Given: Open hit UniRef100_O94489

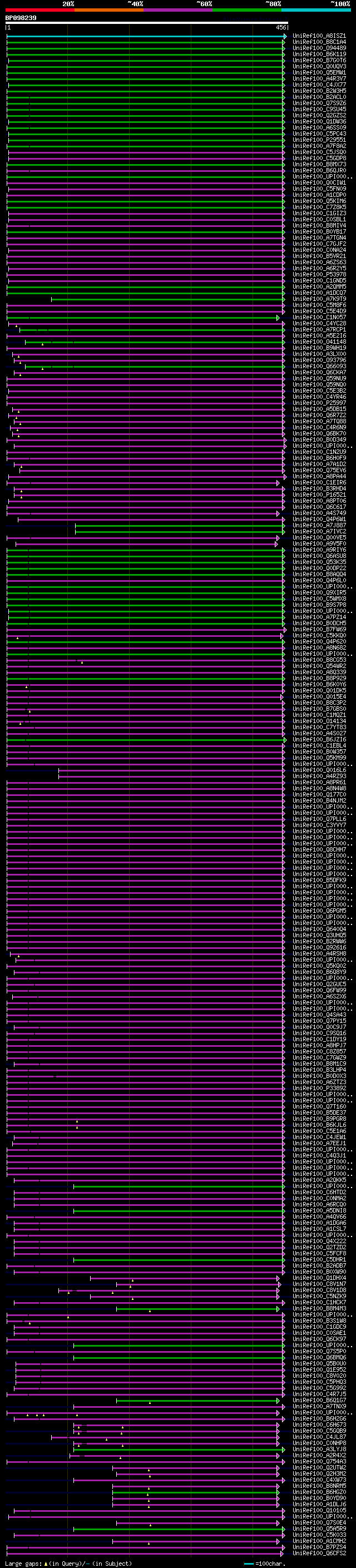Looking at the screenshot, I should [319, 48].
